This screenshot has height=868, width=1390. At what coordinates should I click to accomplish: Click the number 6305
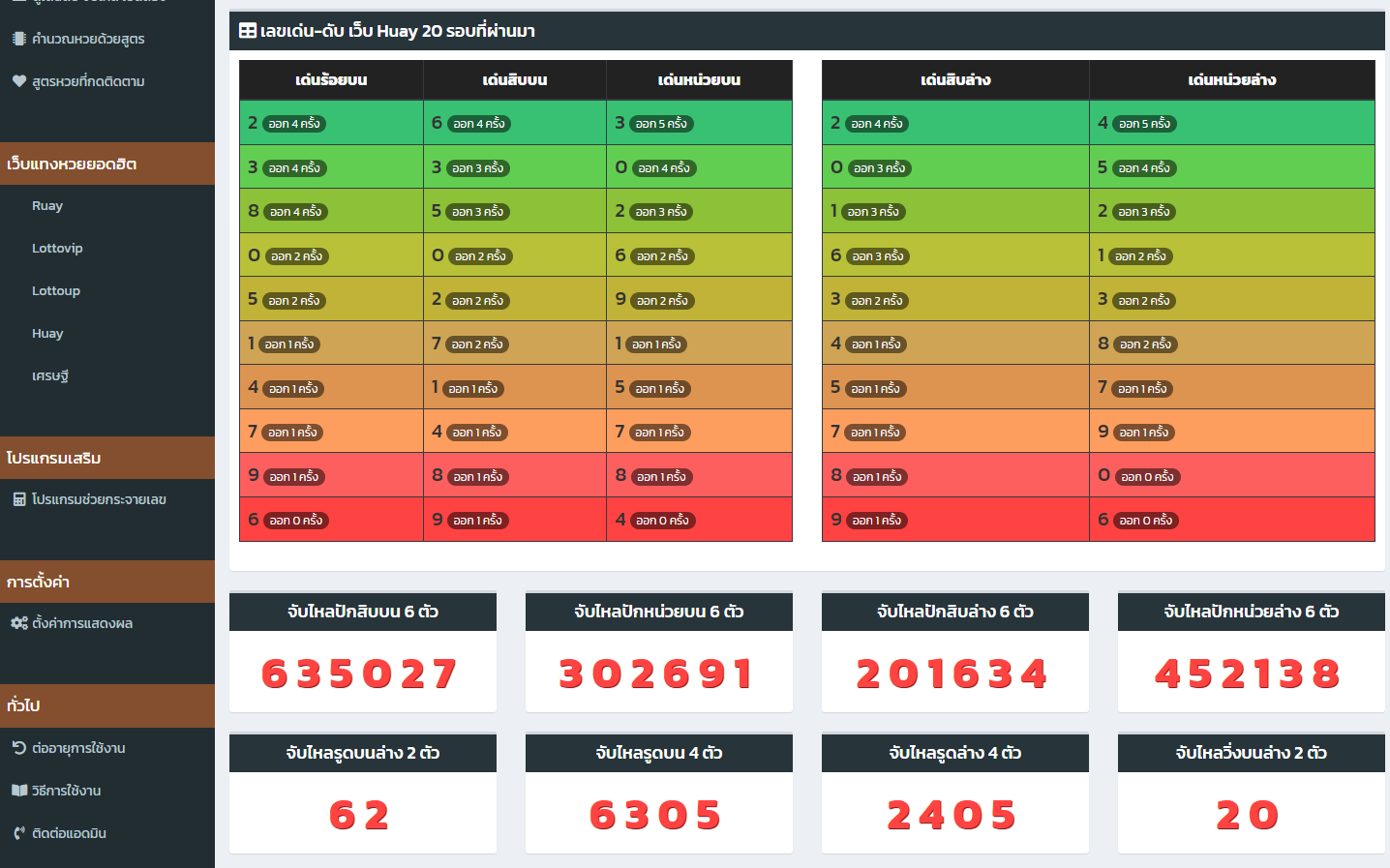click(657, 815)
